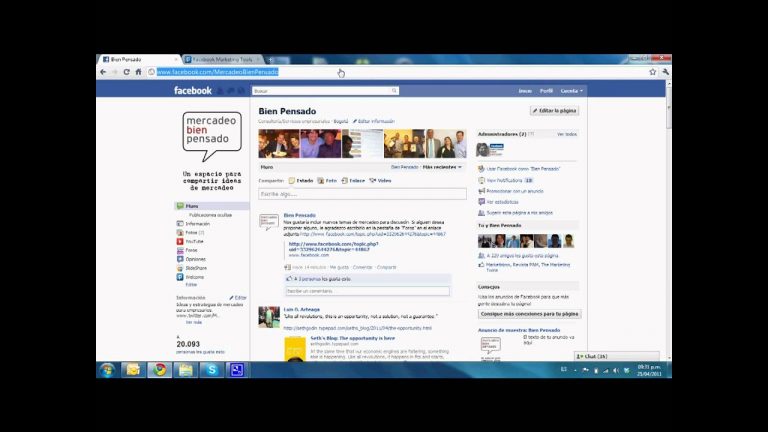The width and height of the screenshot is (768, 432).
Task: Expand the Cuenta dropdown in Facebook header
Action: point(572,91)
